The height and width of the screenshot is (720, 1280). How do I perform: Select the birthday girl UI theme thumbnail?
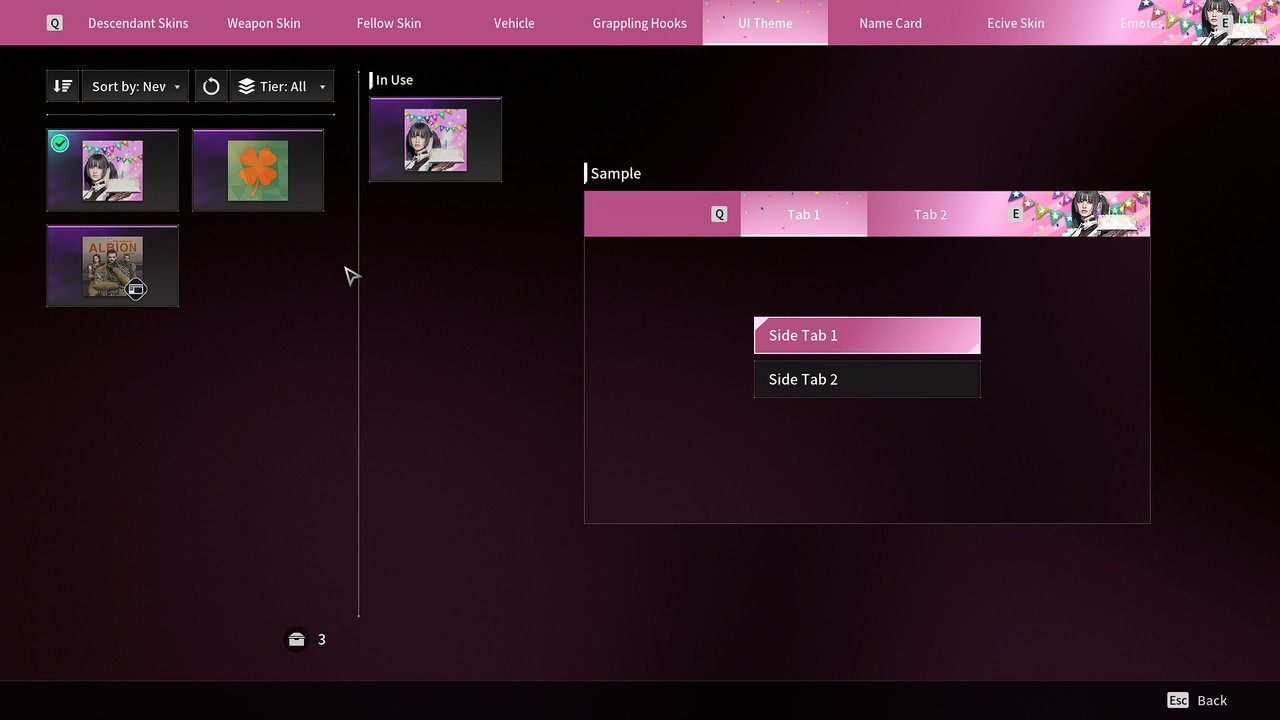[x=113, y=170]
